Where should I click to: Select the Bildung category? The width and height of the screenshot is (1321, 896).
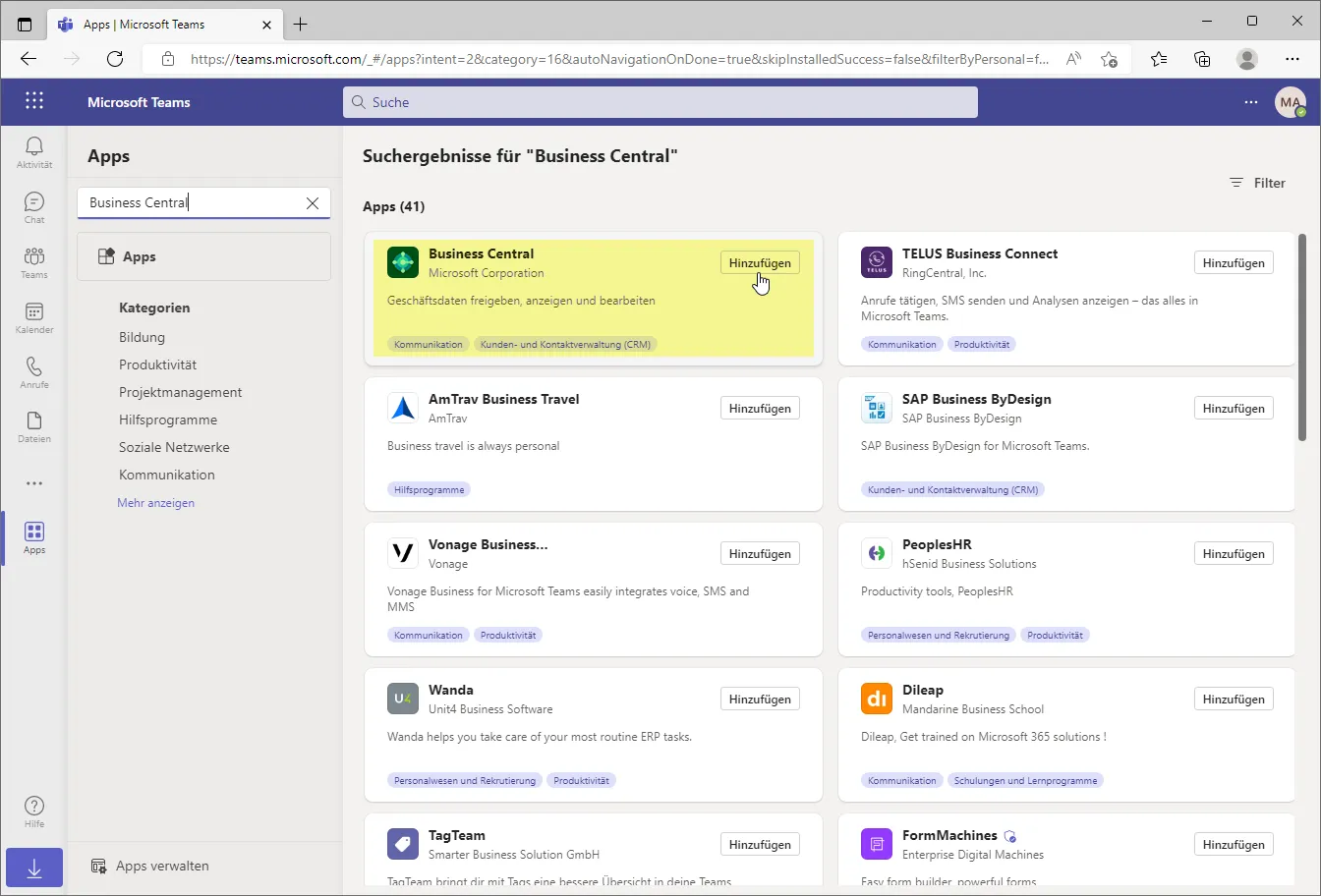[x=142, y=337]
